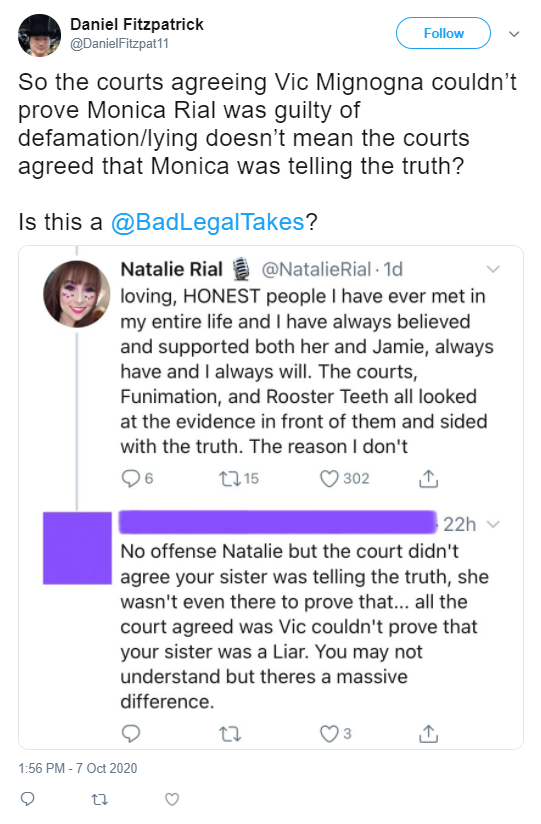Viewport: 541px width, 824px height.
Task: Reply to Daniel Fitzpatrick's main tweet
Action: click(x=27, y=799)
